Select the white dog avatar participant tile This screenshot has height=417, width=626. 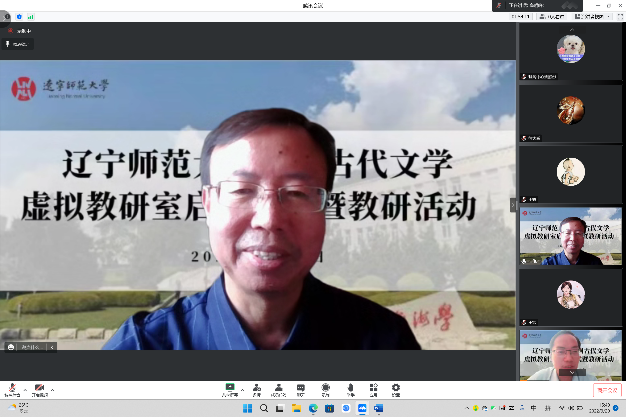click(x=570, y=49)
